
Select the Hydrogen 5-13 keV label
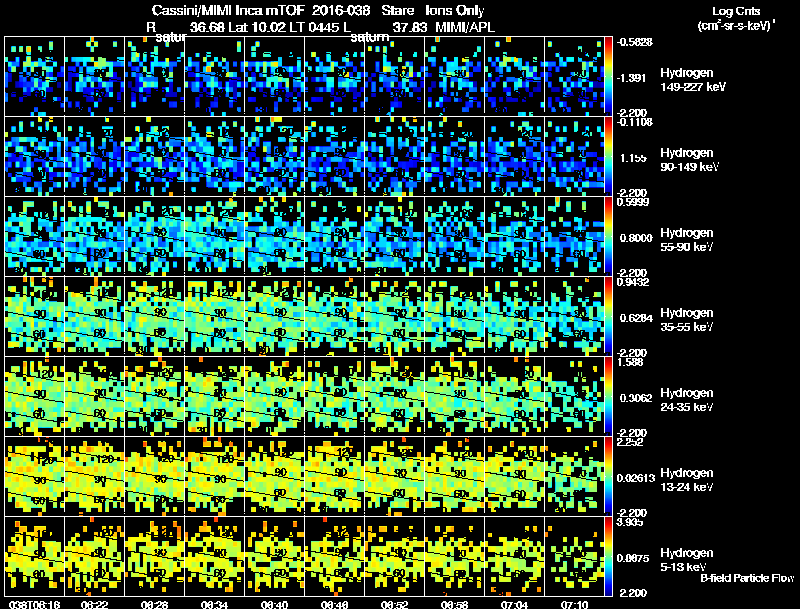[x=687, y=560]
